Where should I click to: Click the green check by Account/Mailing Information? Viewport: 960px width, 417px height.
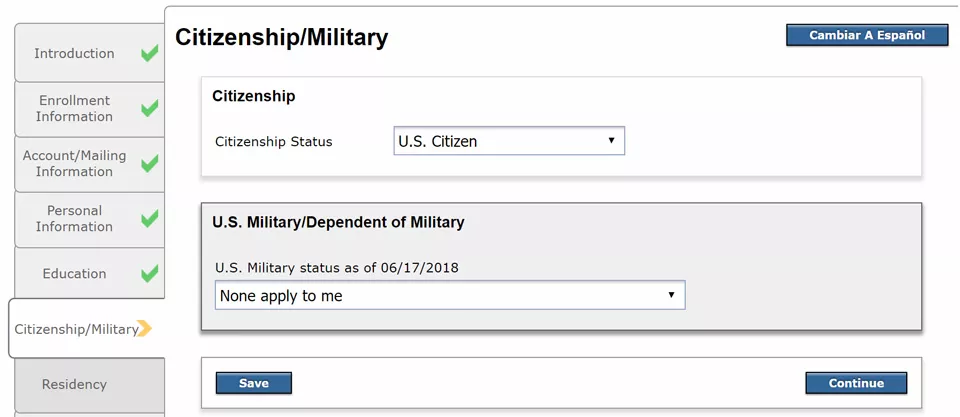tap(149, 163)
